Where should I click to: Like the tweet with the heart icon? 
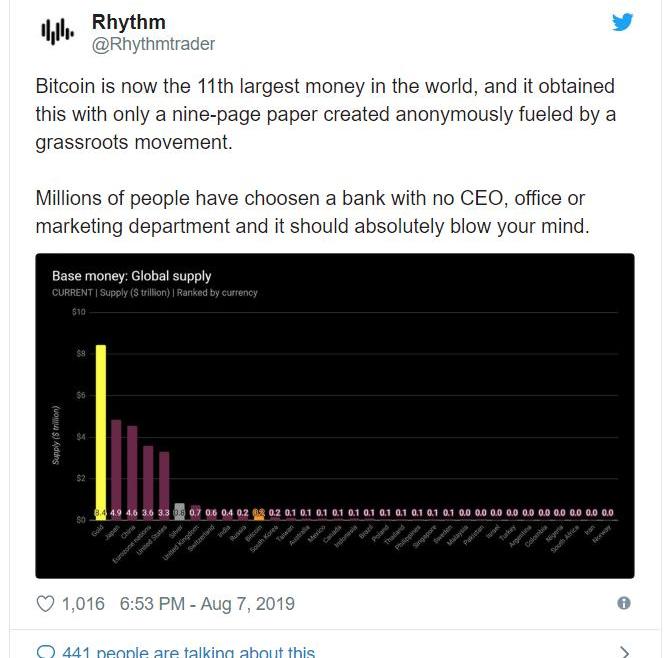click(45, 604)
